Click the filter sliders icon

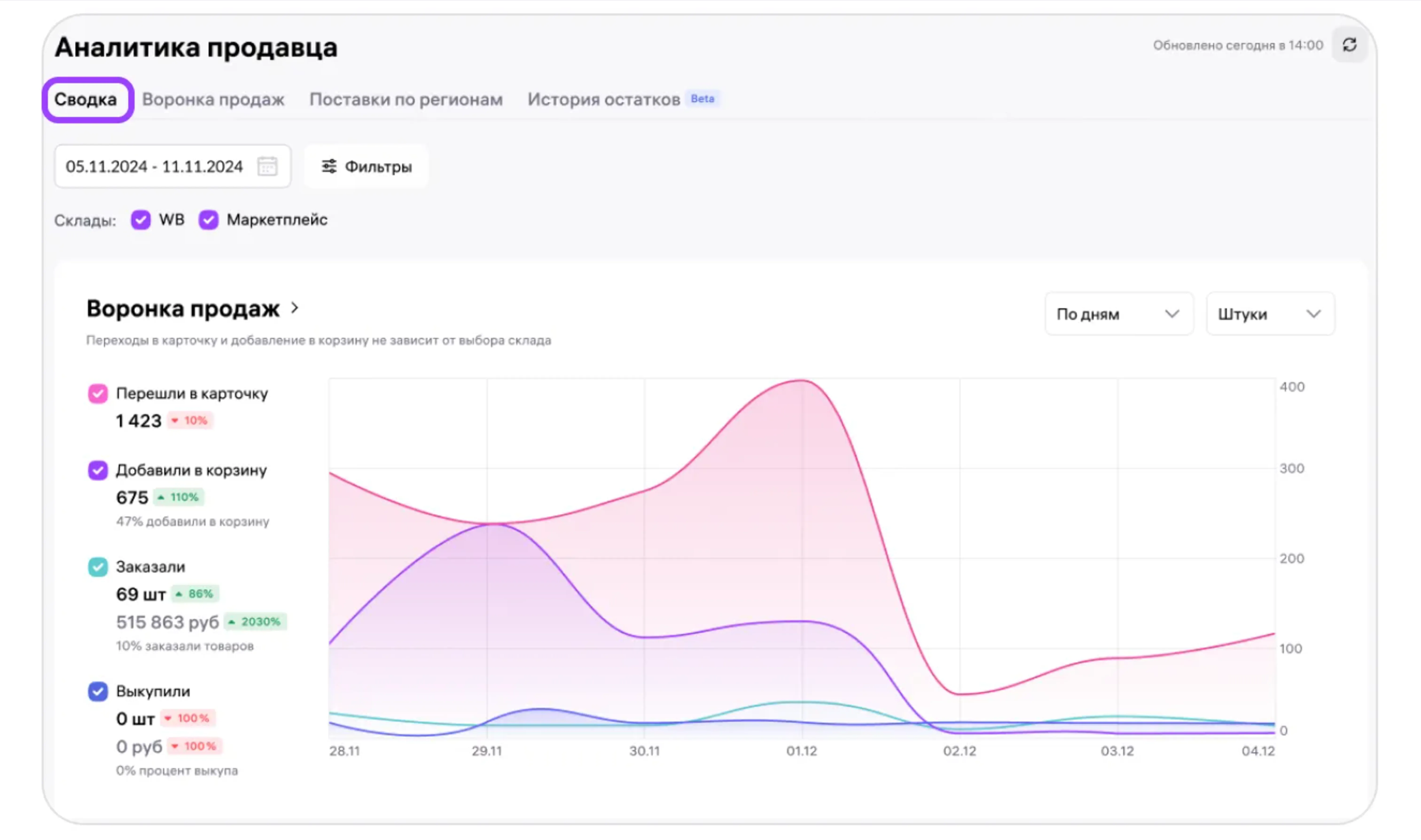tap(329, 166)
